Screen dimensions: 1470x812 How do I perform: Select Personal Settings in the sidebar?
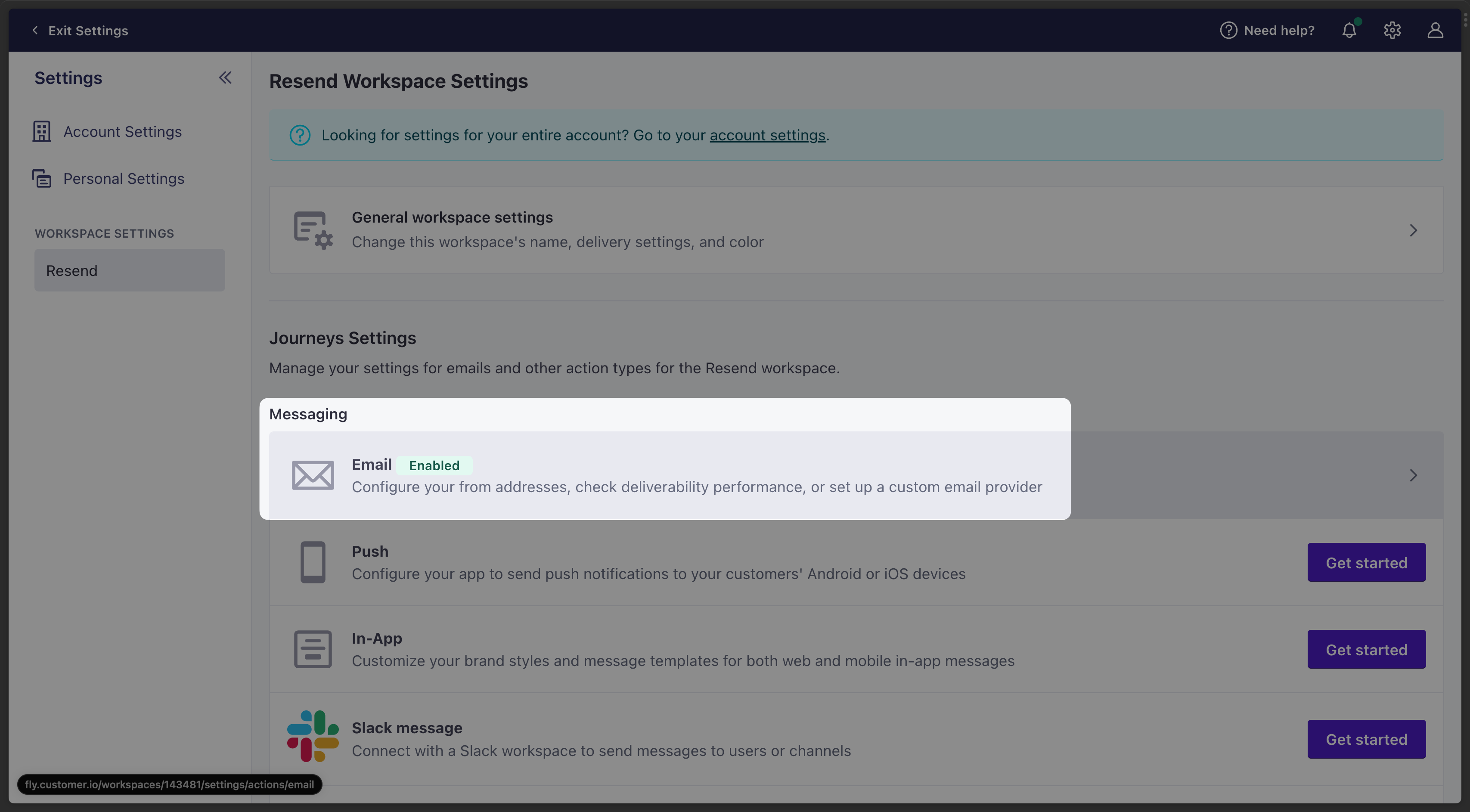109,179
